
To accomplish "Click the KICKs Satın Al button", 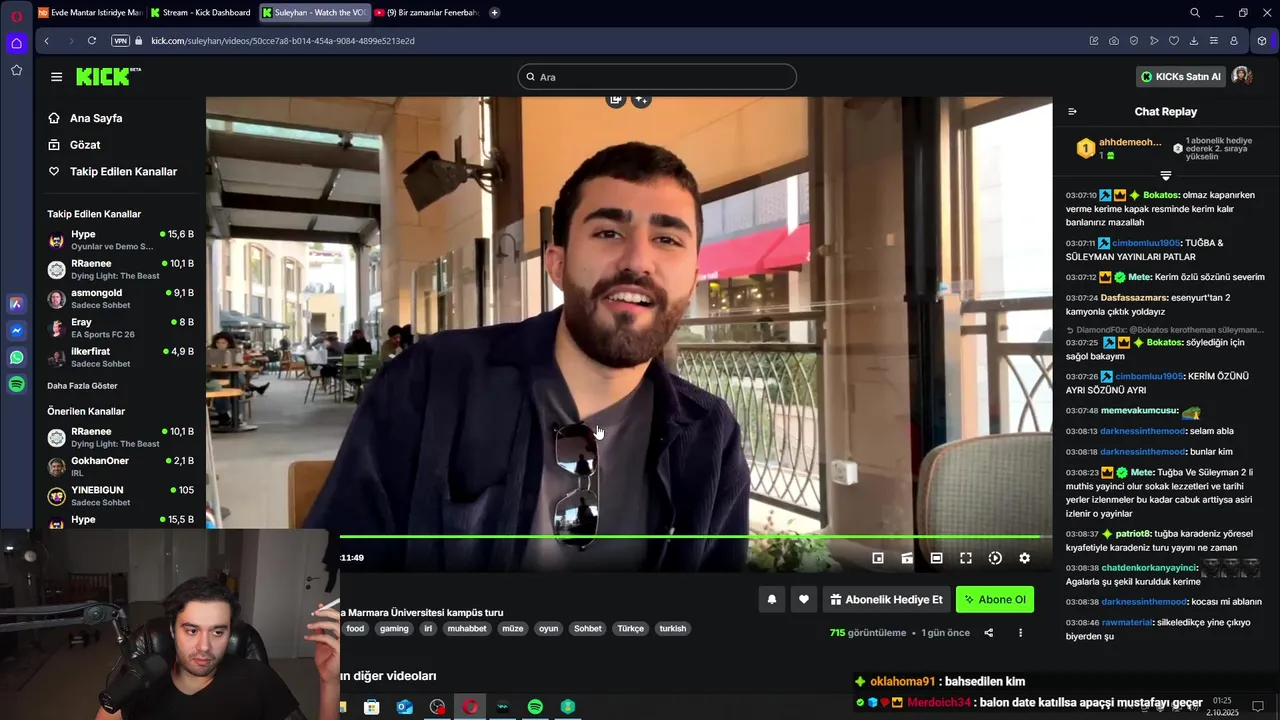I will [1181, 77].
